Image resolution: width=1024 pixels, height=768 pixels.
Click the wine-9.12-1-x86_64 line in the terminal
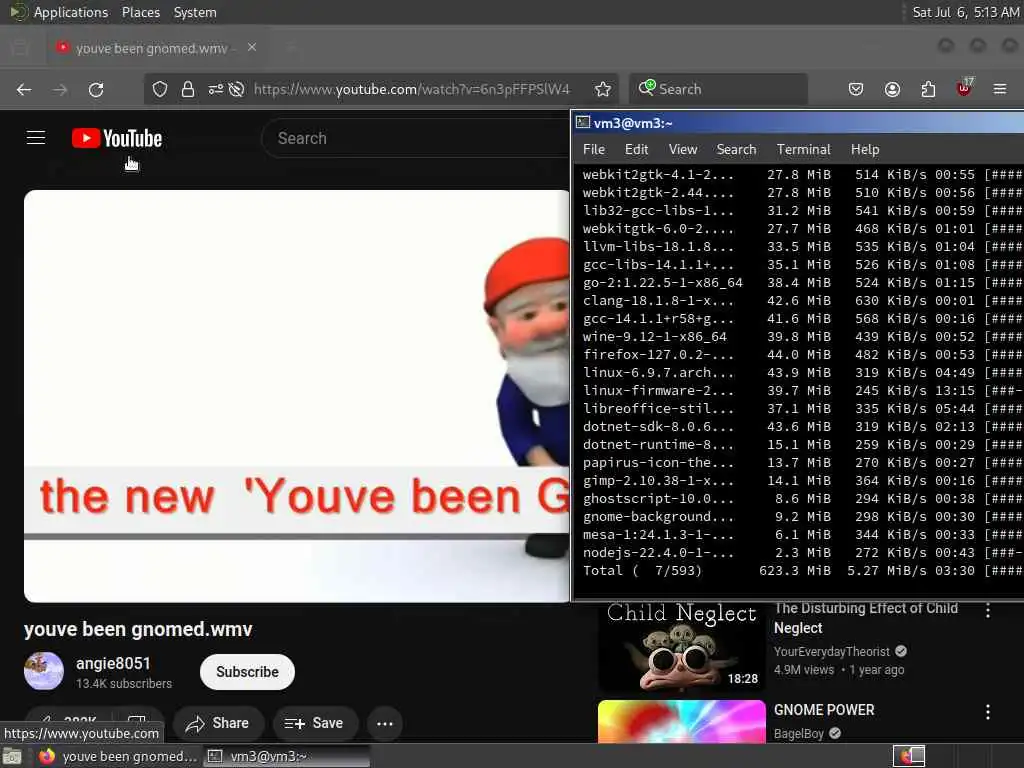coord(802,336)
